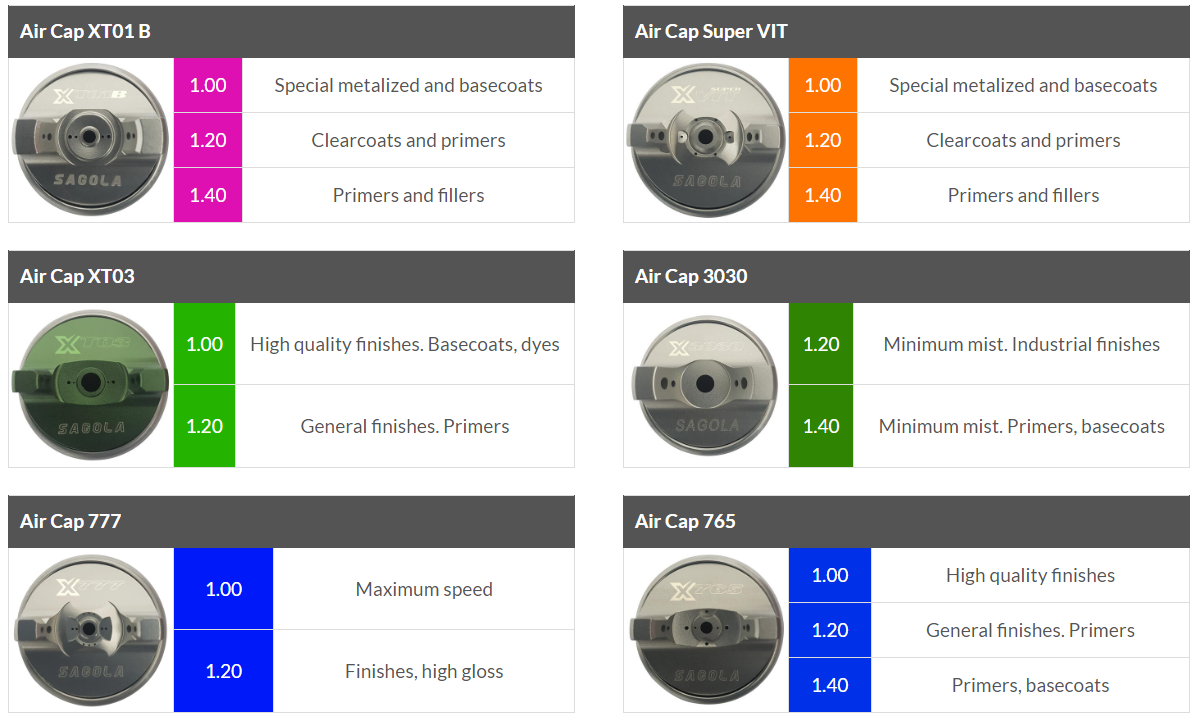Open the Air Cap 777 image
Screen dimensions: 1193x722
coord(91,630)
